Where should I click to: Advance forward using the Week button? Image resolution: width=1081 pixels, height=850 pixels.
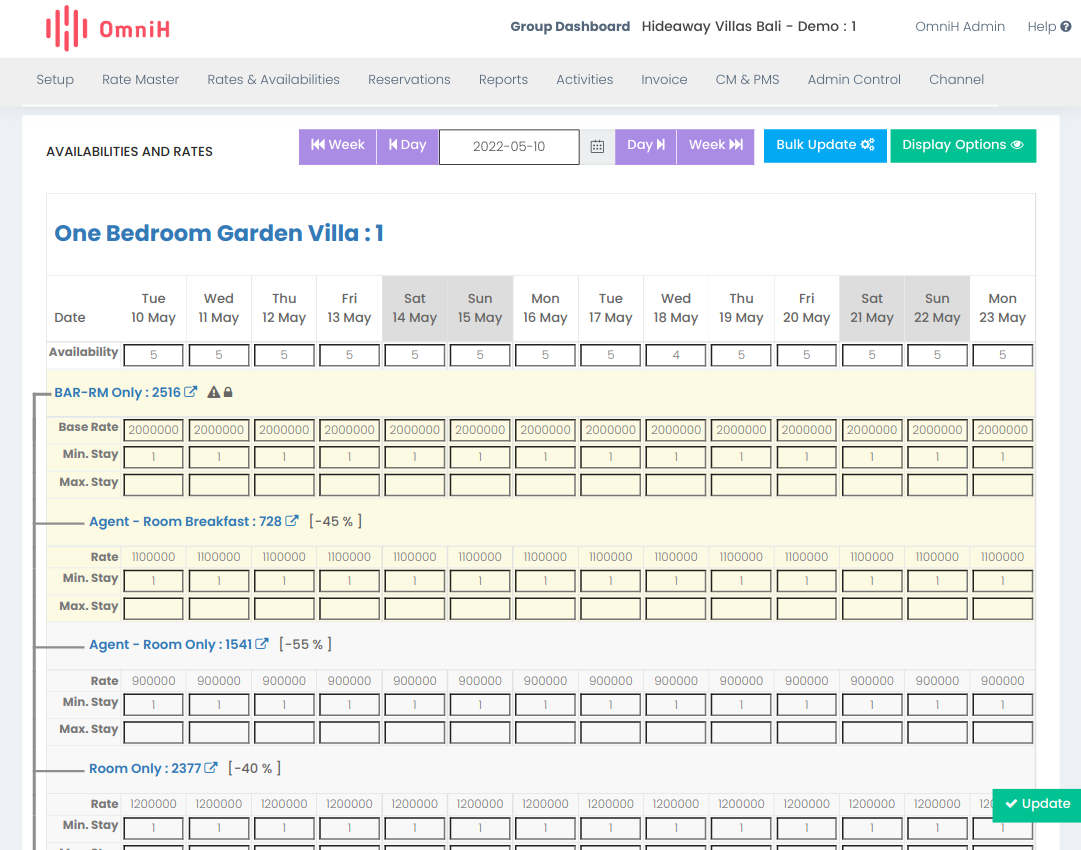pyautogui.click(x=715, y=145)
